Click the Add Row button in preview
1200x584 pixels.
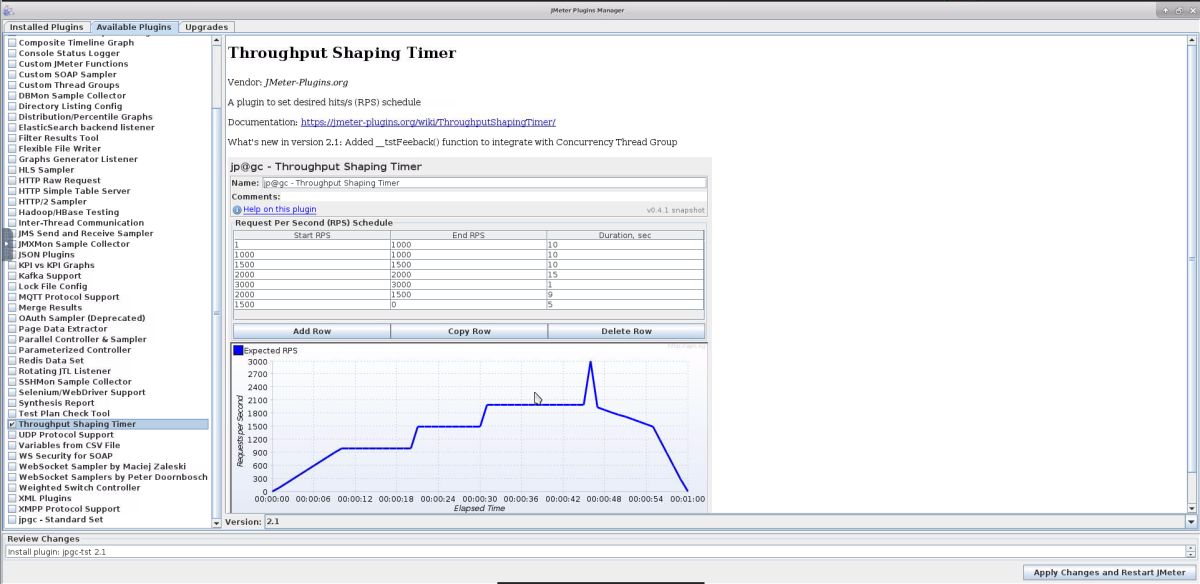click(312, 331)
